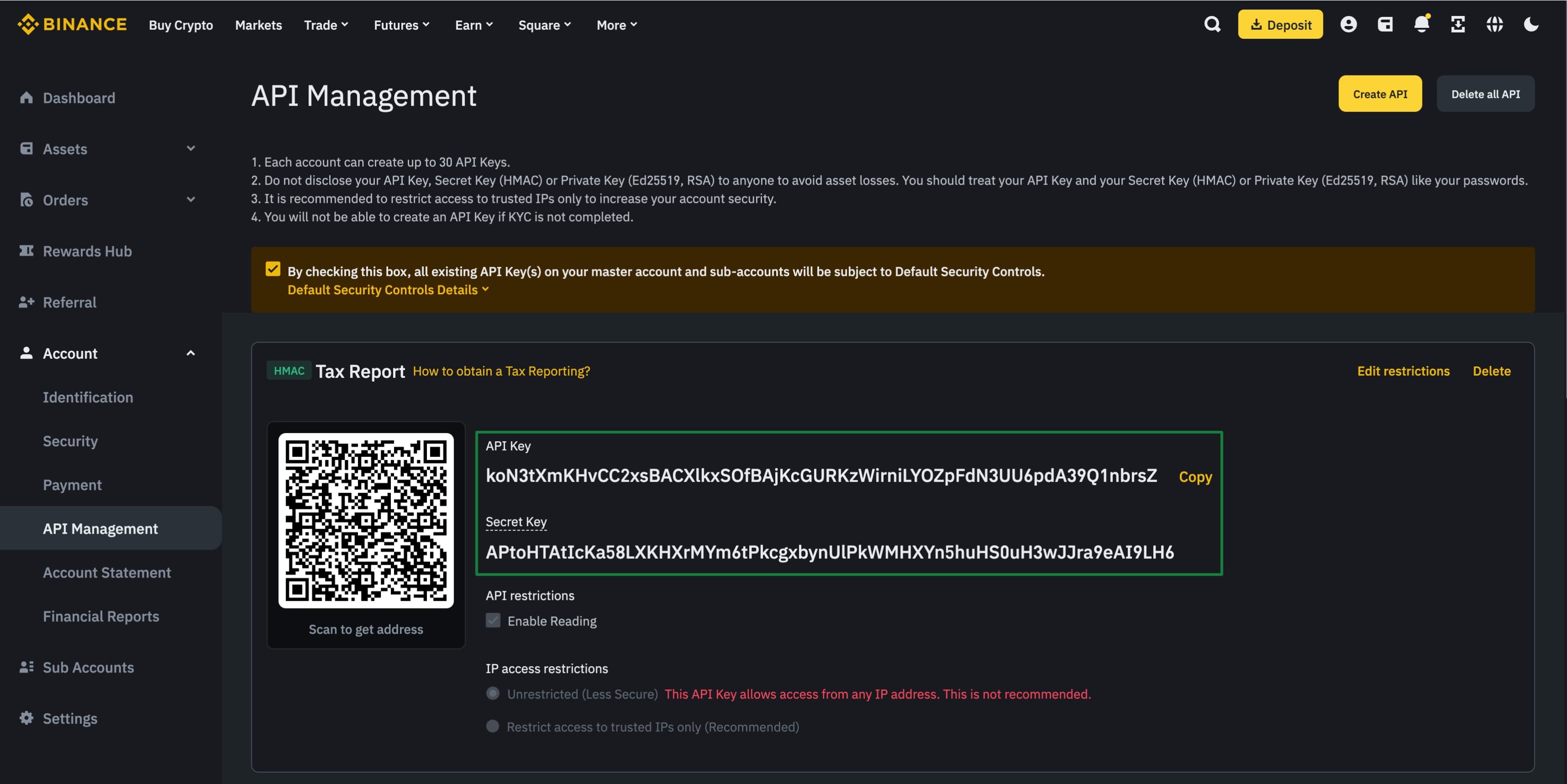This screenshot has width=1567, height=784.
Task: Open the Earn dropdown menu
Action: [474, 25]
